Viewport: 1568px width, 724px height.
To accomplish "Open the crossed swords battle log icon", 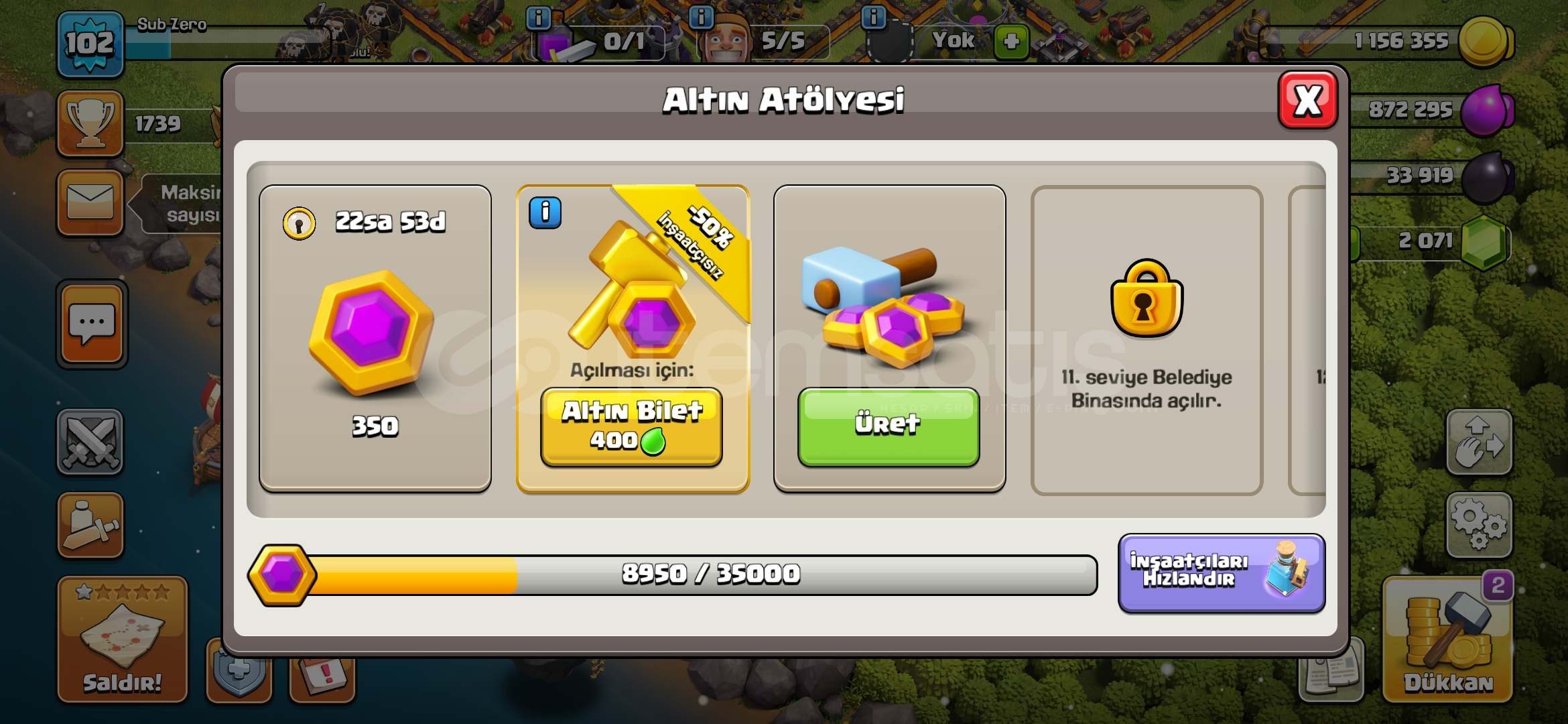I will point(90,442).
